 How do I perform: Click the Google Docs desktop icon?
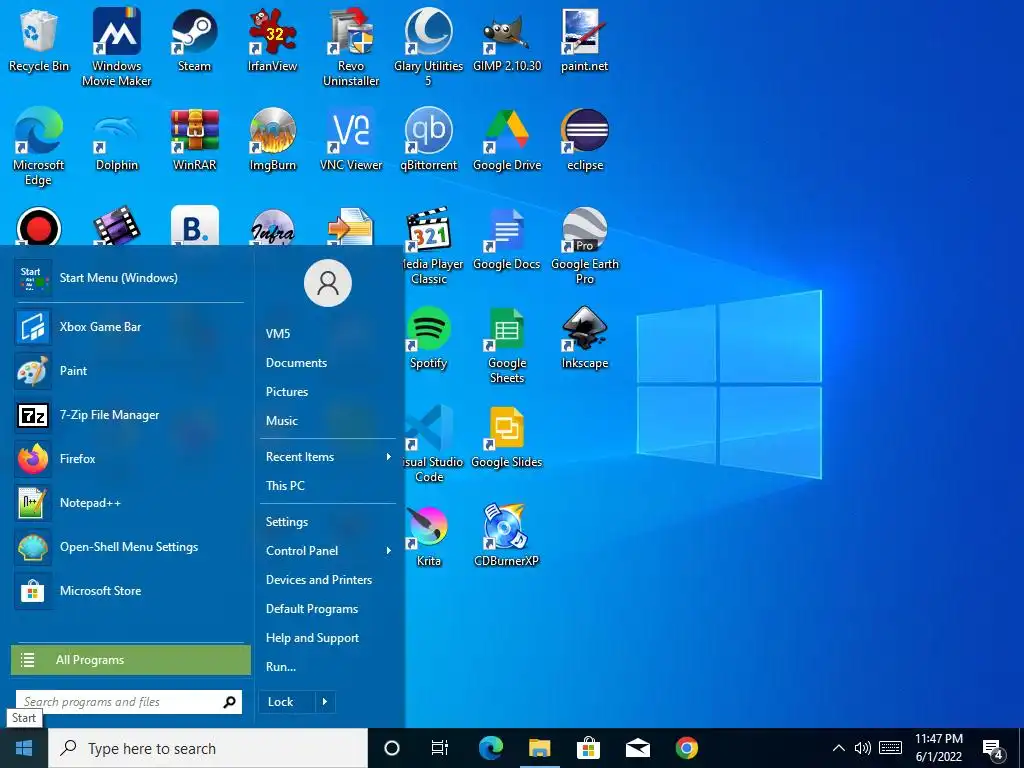(507, 239)
